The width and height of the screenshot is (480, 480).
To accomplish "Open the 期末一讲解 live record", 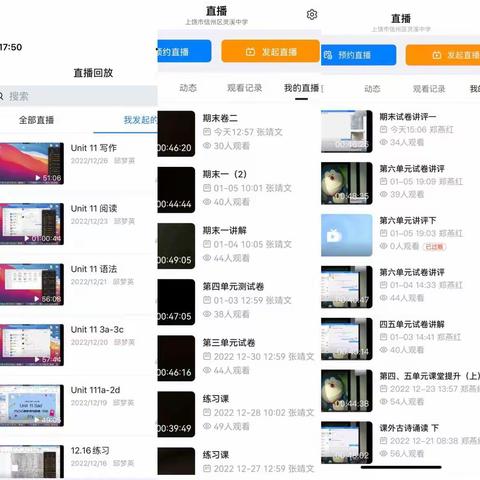I will click(225, 231).
